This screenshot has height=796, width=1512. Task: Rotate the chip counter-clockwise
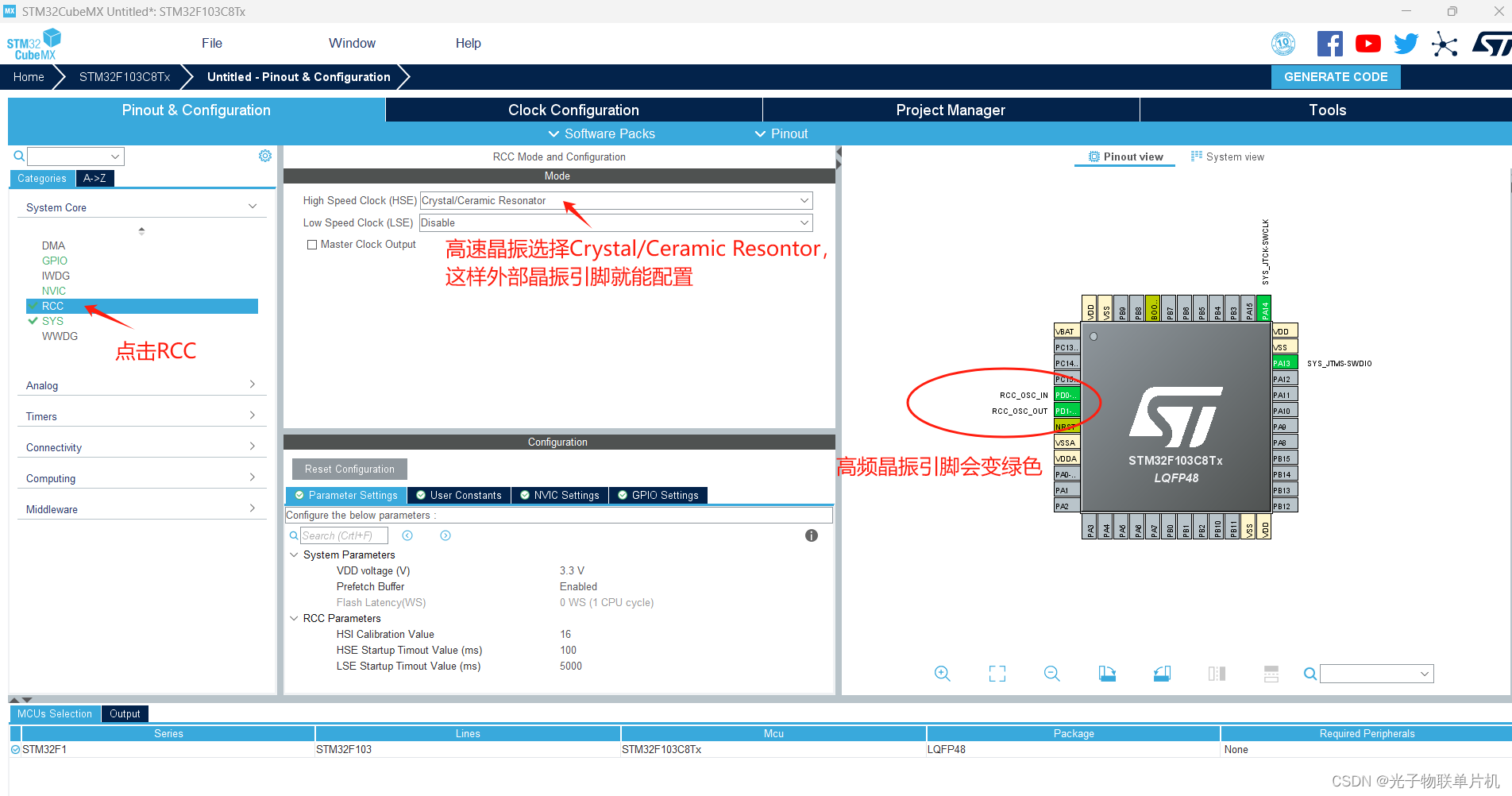pos(1162,674)
